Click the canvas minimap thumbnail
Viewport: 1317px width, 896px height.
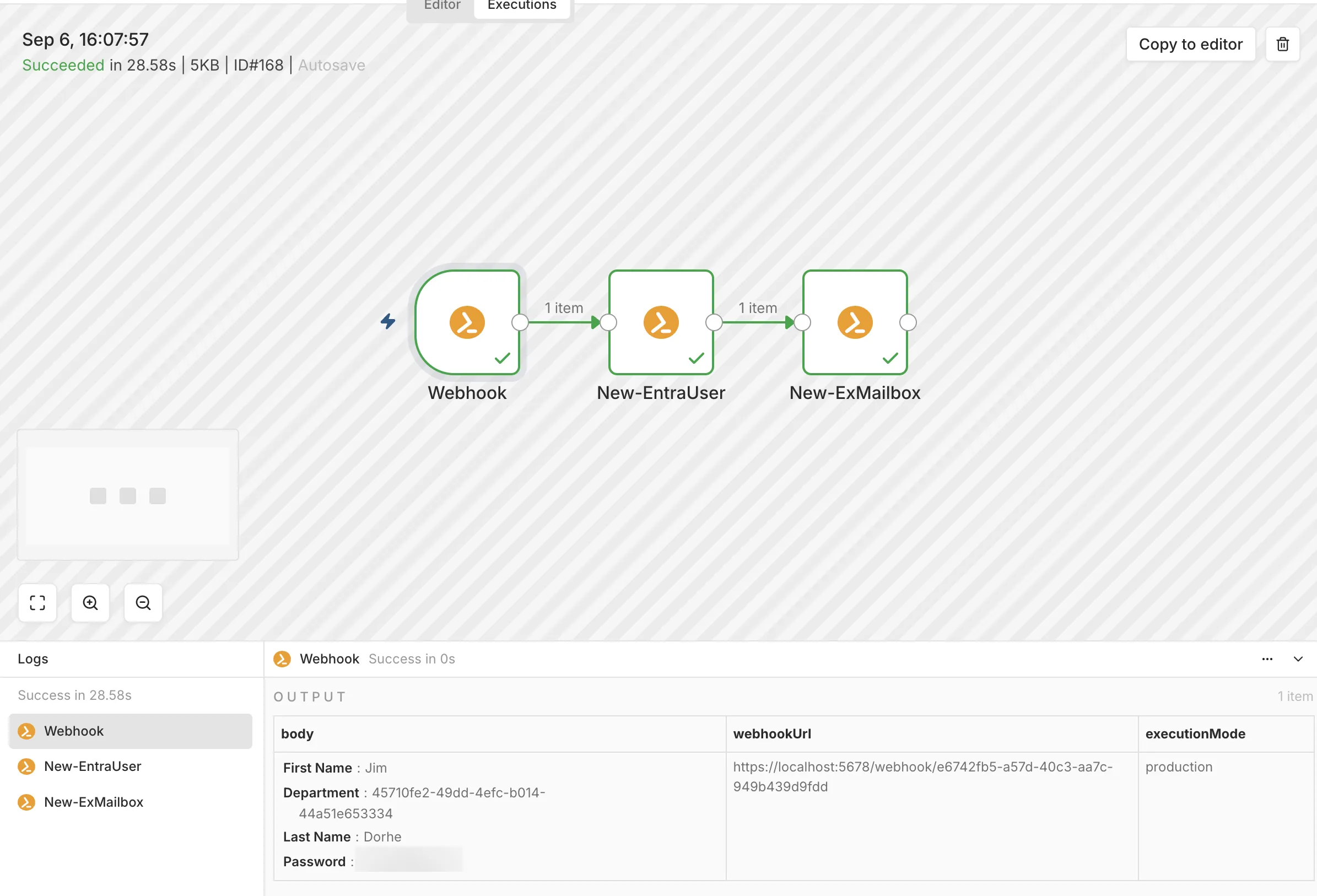click(127, 495)
